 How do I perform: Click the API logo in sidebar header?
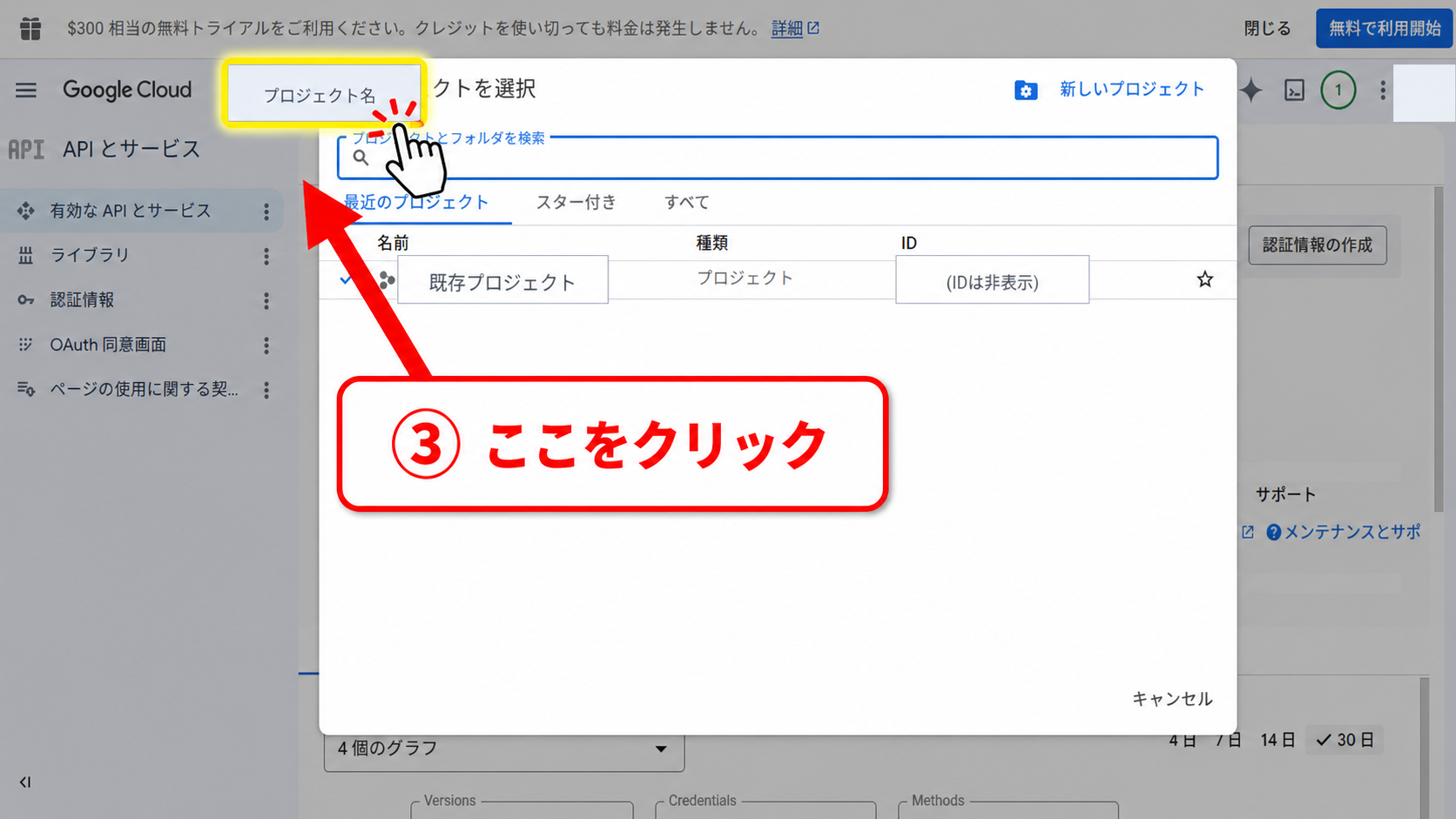pos(26,150)
